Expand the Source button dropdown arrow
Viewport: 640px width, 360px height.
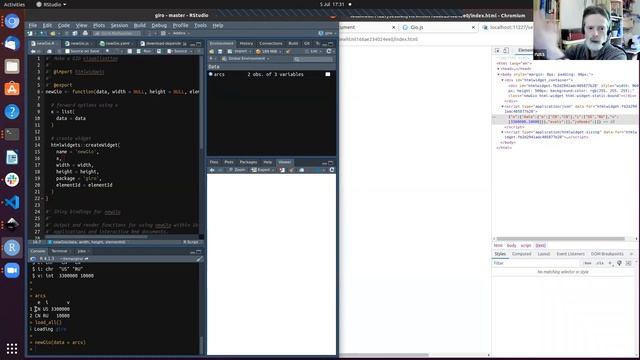tap(191, 51)
